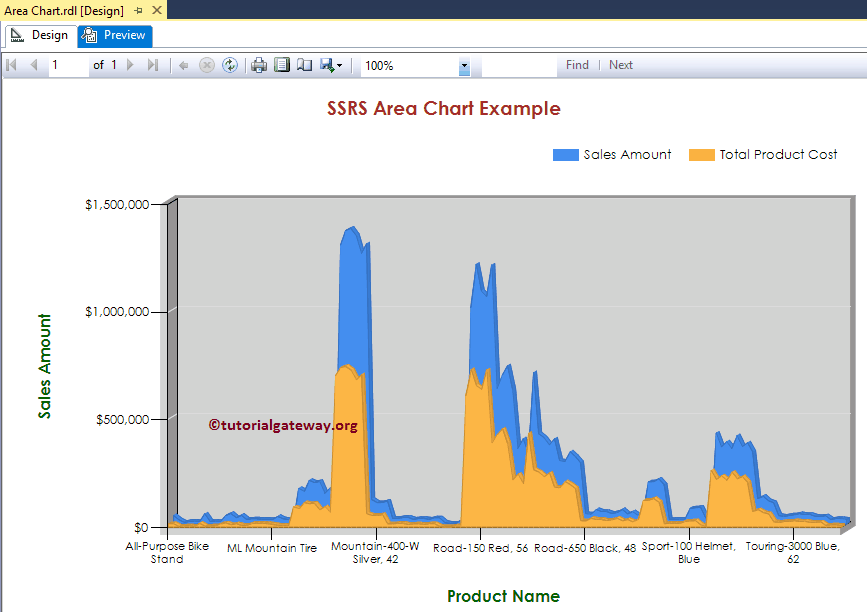Click the Export report icon
Image resolution: width=867 pixels, height=612 pixels.
(x=326, y=65)
